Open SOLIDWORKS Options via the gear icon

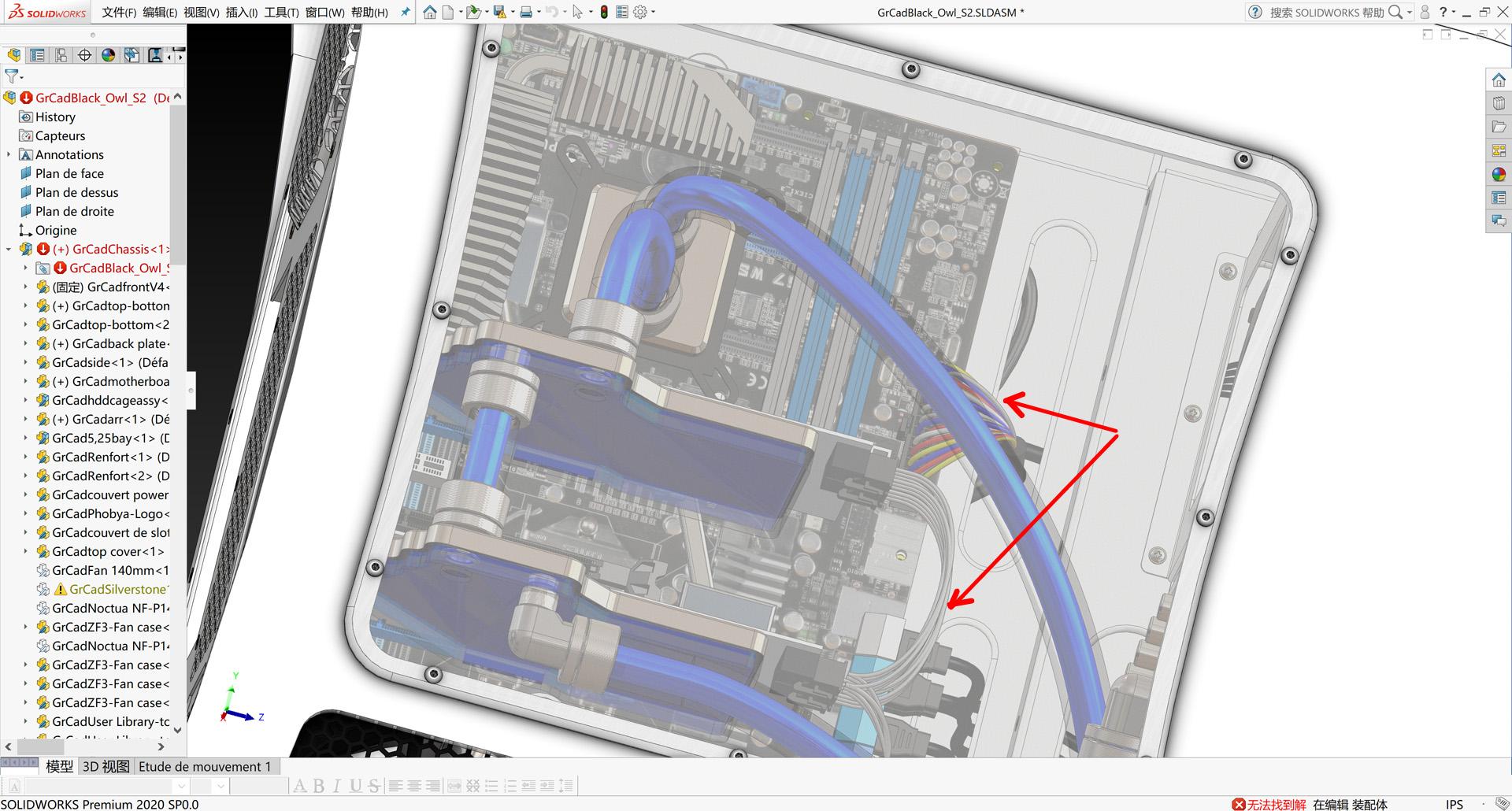(x=639, y=12)
